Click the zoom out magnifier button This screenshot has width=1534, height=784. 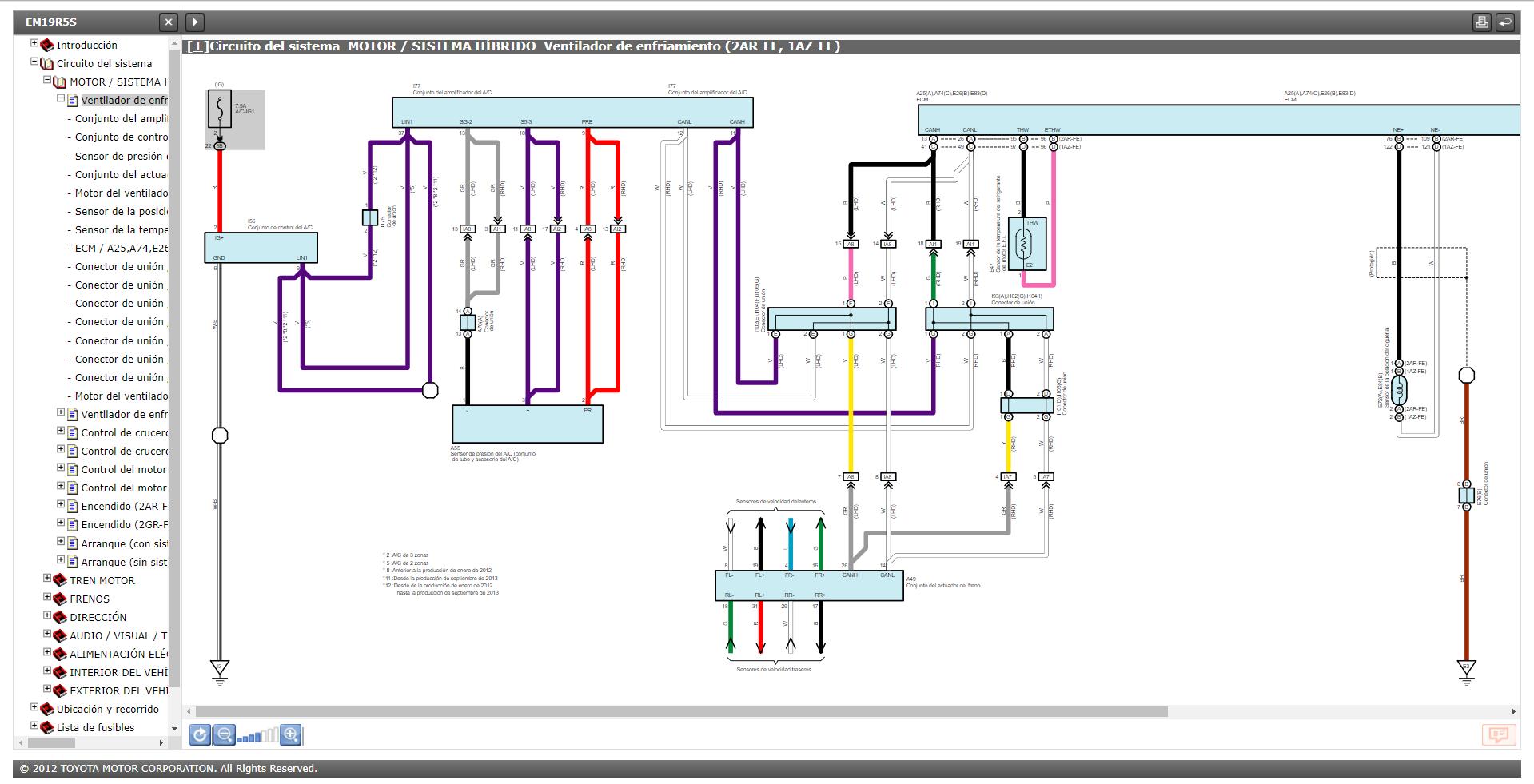tap(225, 734)
